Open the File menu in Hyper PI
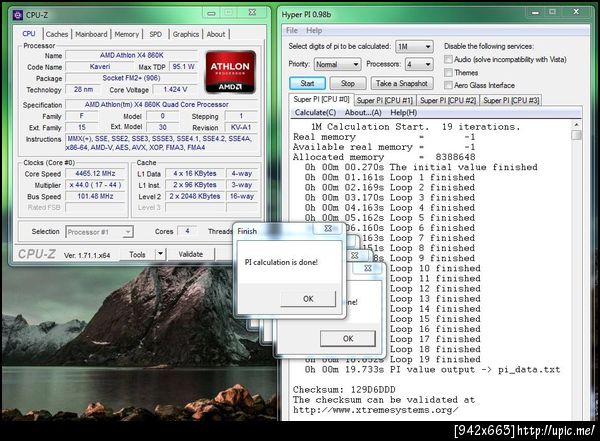 pos(292,31)
